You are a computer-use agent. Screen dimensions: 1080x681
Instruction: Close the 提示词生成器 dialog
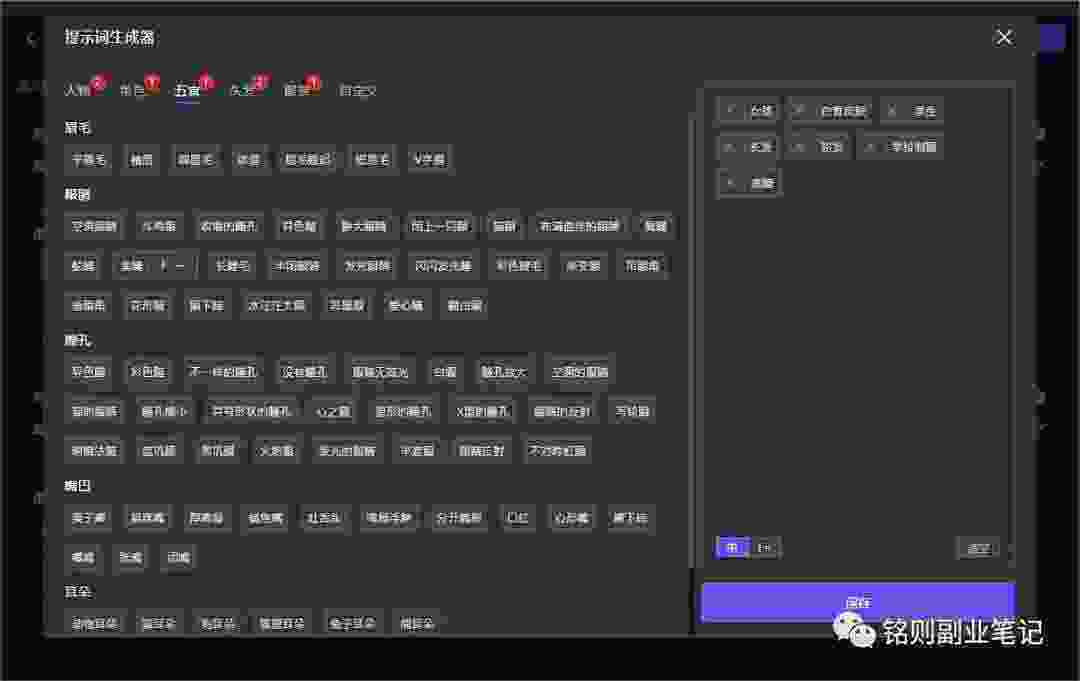point(1004,37)
